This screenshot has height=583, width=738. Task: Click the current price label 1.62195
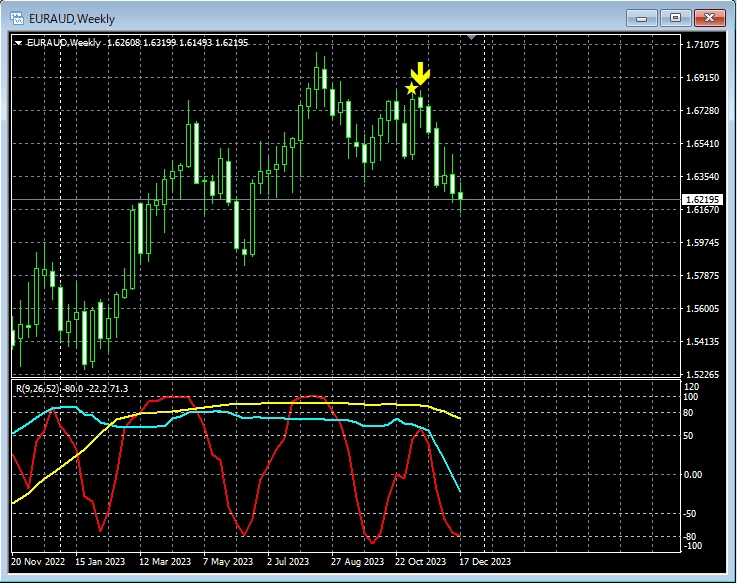[x=700, y=199]
